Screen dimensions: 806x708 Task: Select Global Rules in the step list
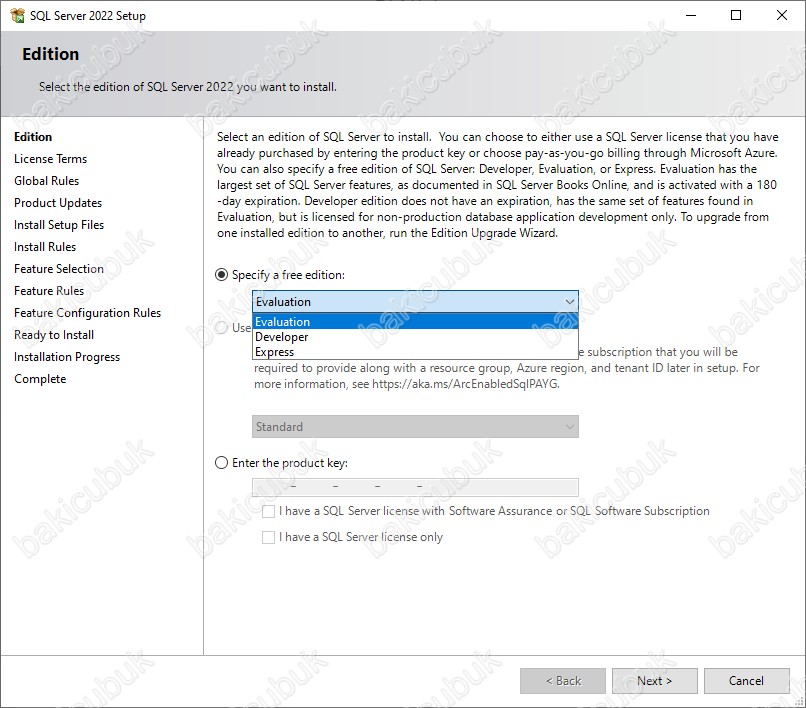coord(46,181)
